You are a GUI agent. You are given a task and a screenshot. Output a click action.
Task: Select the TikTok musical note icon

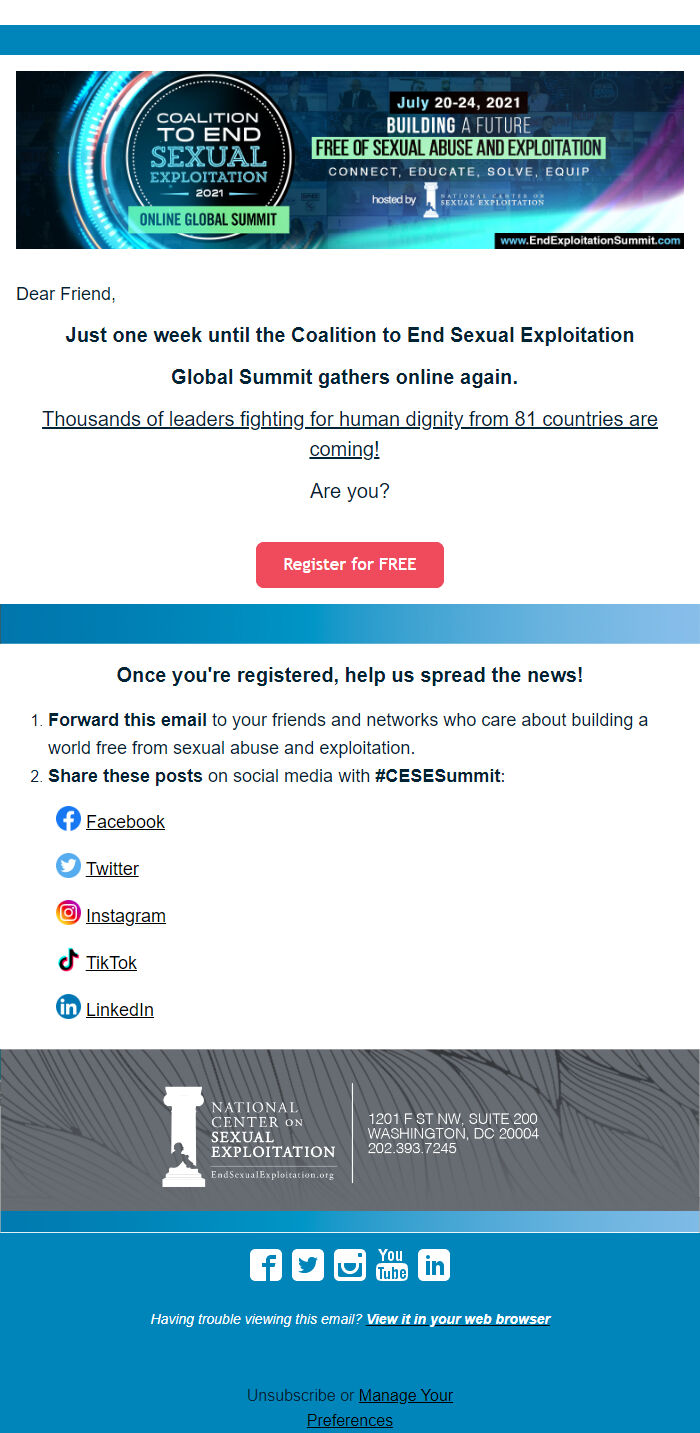68,959
